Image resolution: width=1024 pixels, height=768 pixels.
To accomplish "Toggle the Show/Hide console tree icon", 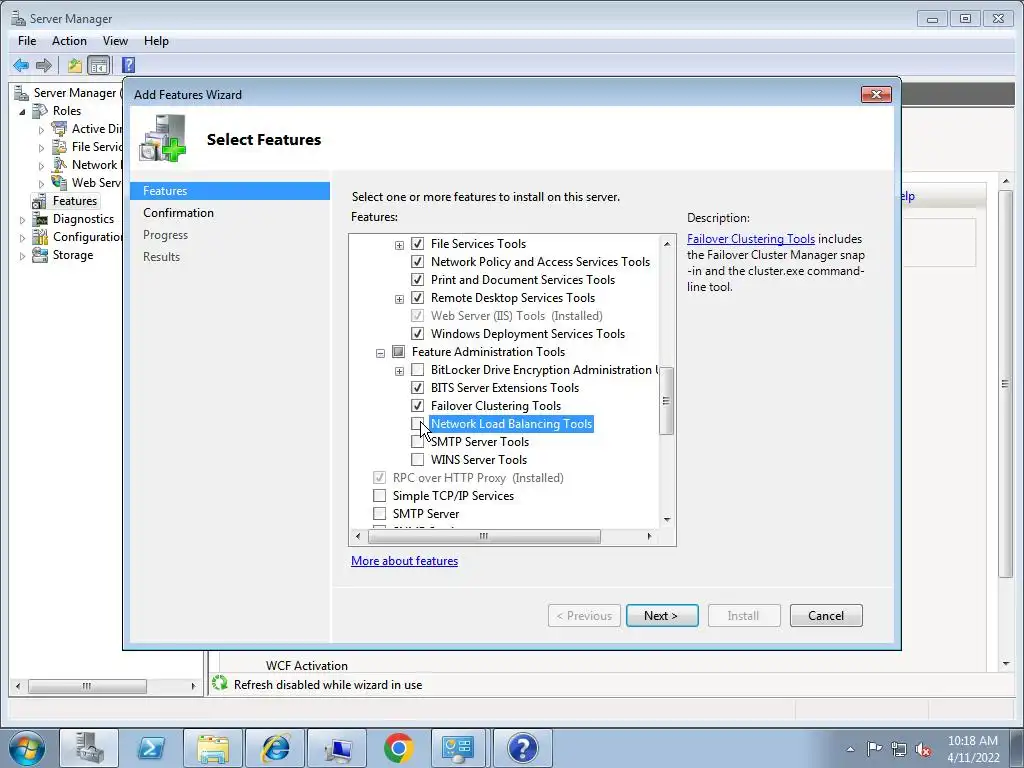I will [x=99, y=65].
